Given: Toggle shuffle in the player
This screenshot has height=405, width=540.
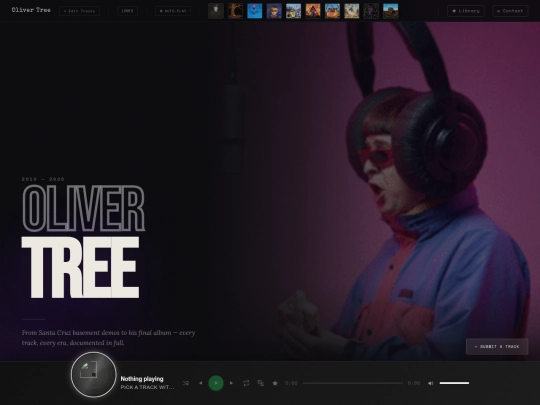Looking at the screenshot, I should tap(186, 383).
